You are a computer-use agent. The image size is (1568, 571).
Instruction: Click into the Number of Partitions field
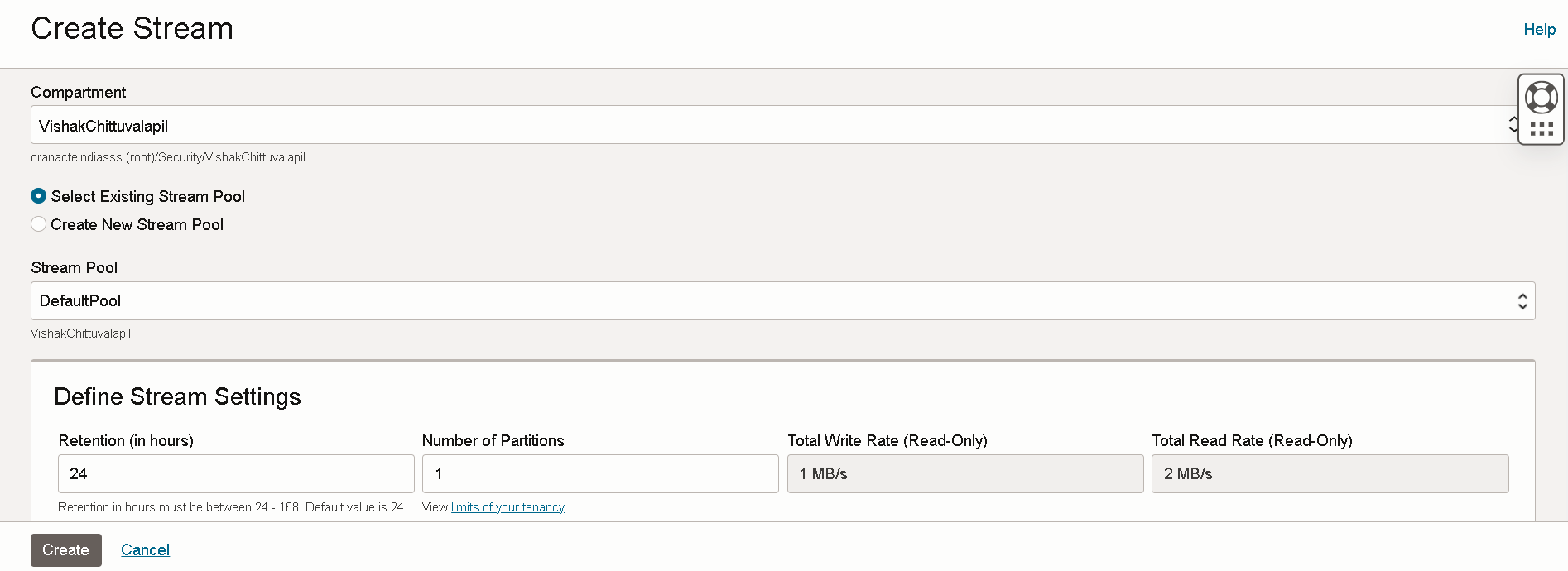click(x=600, y=474)
